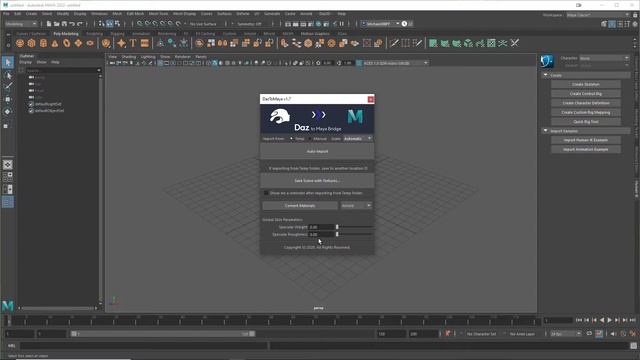Open the viewport Shading menu
Viewport: 640px width, 360px height.
pyautogui.click(x=129, y=57)
